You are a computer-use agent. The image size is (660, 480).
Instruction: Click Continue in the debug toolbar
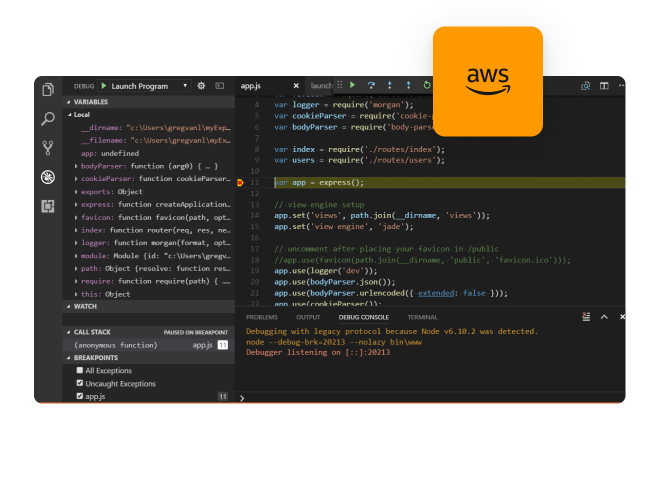pyautogui.click(x=353, y=86)
